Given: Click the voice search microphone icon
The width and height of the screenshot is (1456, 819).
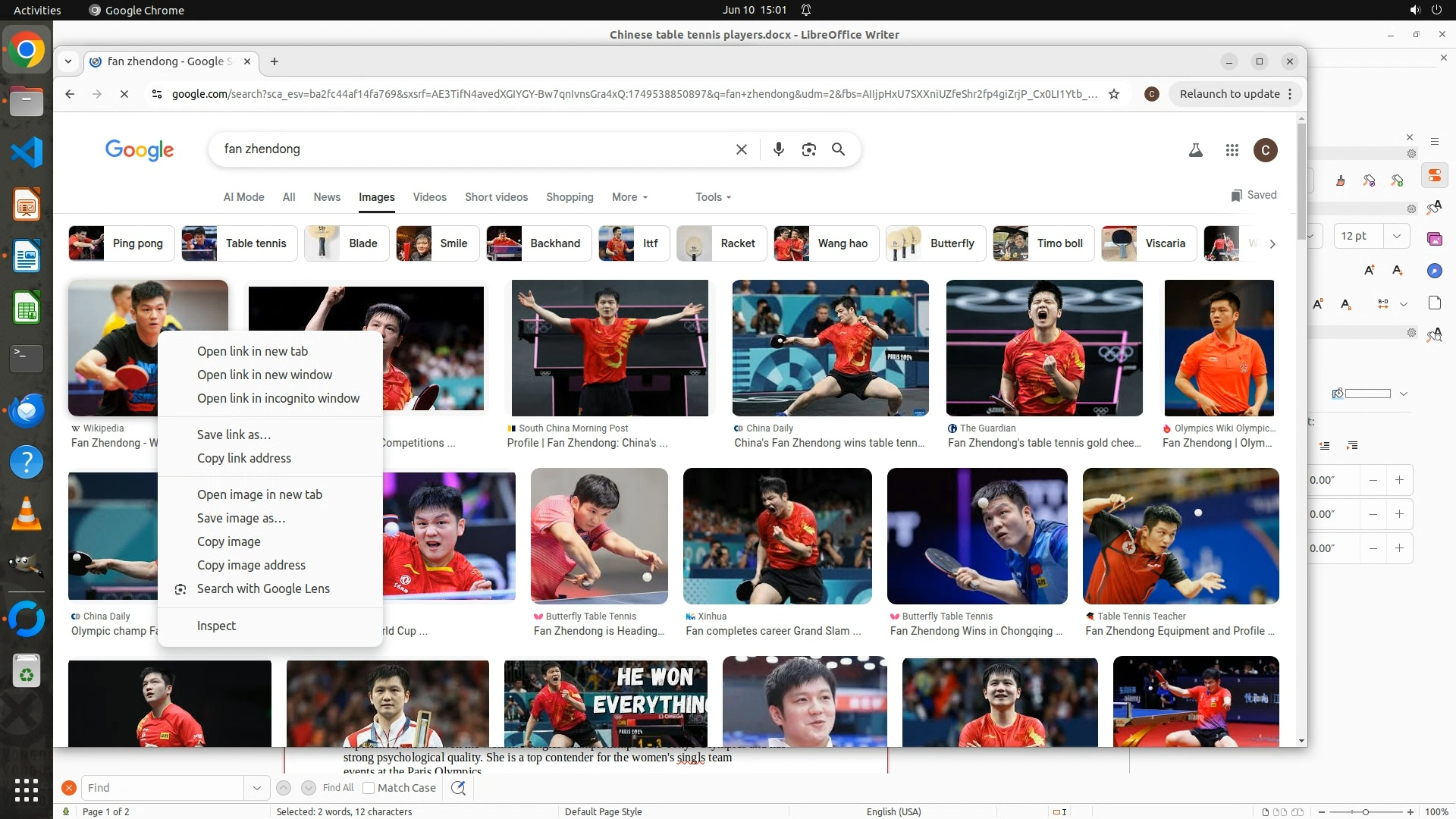Looking at the screenshot, I should [x=778, y=149].
